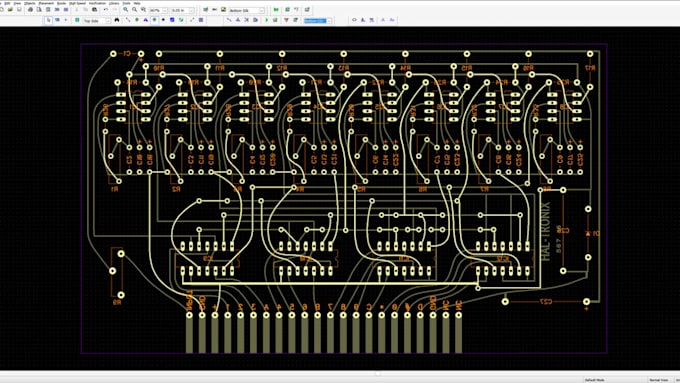Select the black via placement icon

(163, 20)
